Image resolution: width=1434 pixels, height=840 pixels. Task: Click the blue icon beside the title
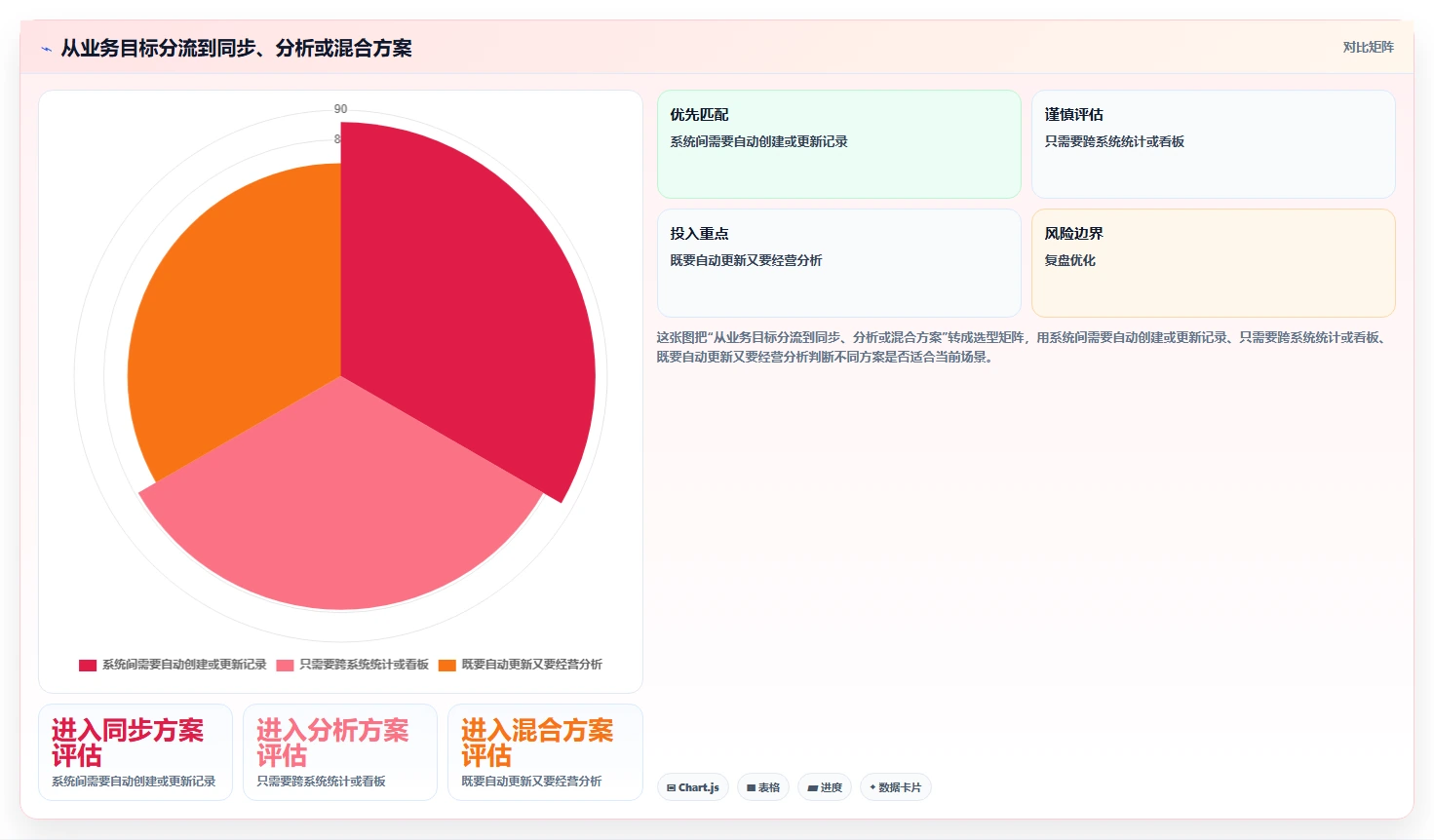coord(46,49)
